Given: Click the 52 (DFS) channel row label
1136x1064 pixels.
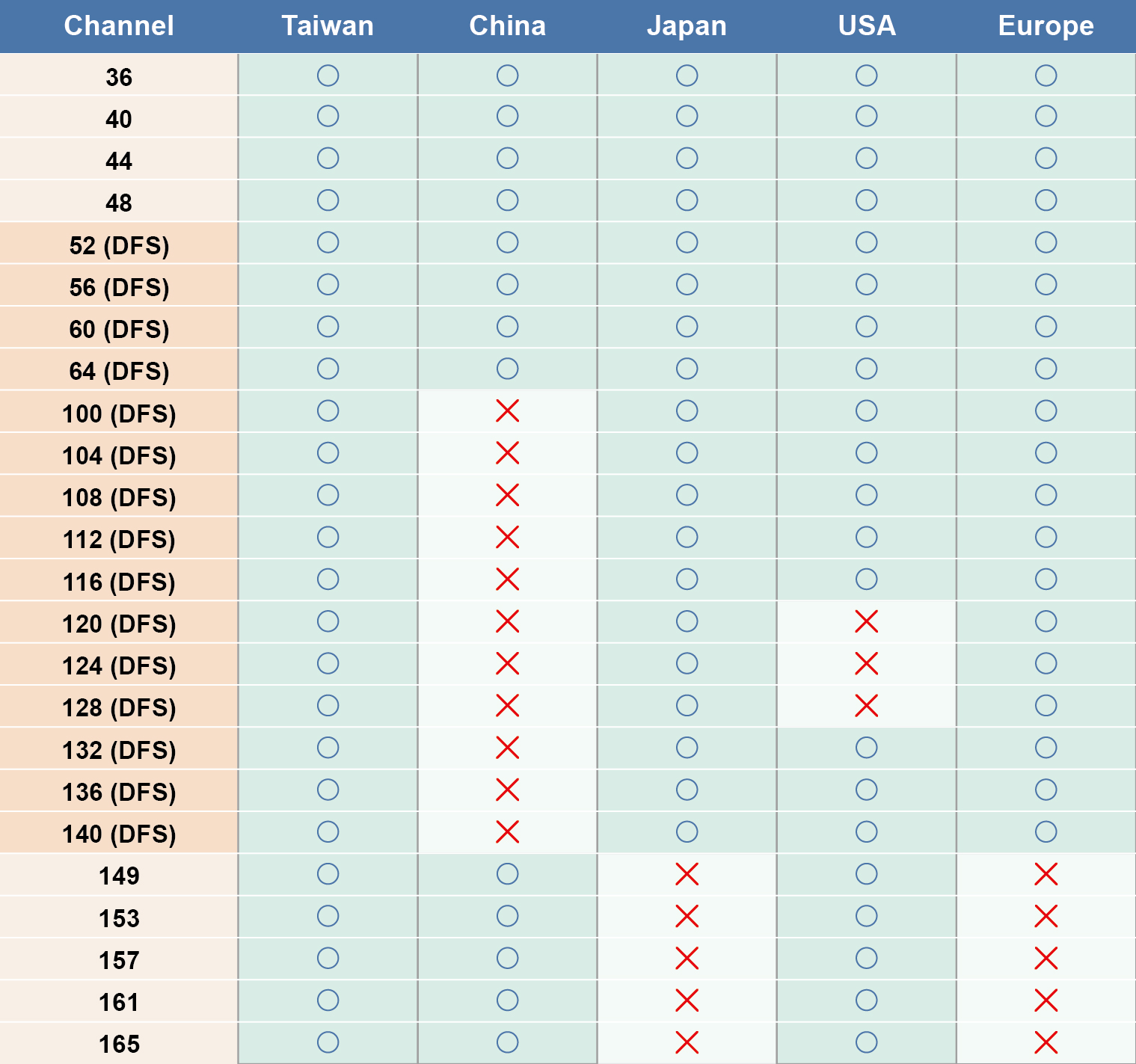Looking at the screenshot, I should tap(119, 245).
